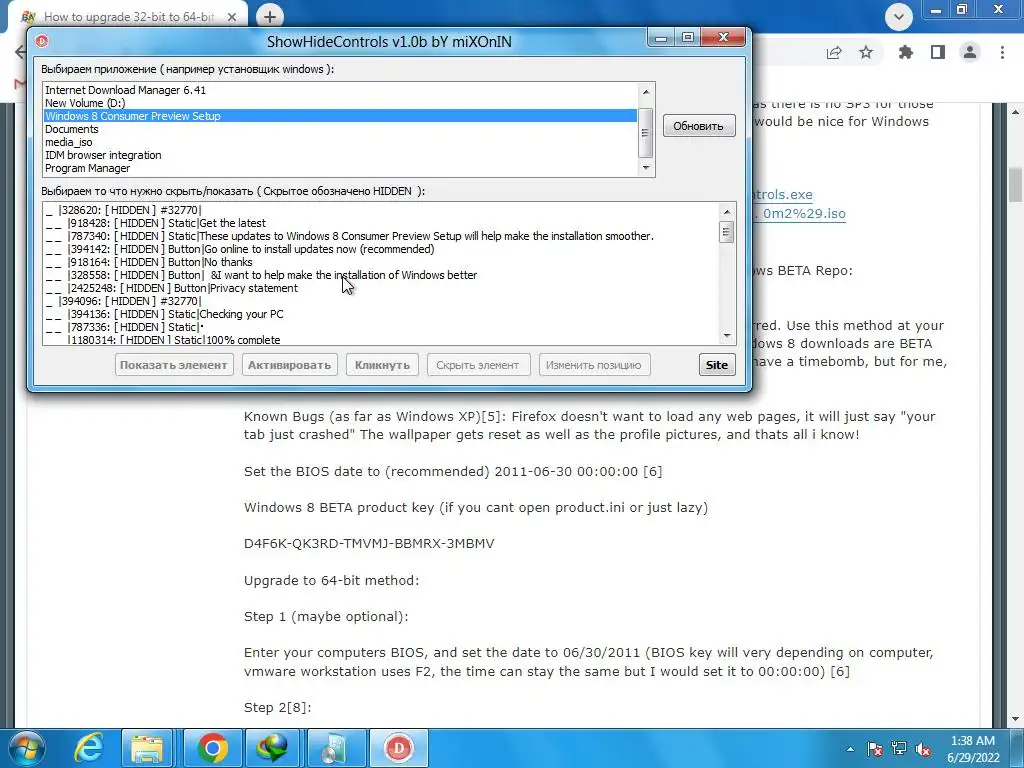Click controls list scrollbar down arrow
This screenshot has width=1024, height=768.
727,336
